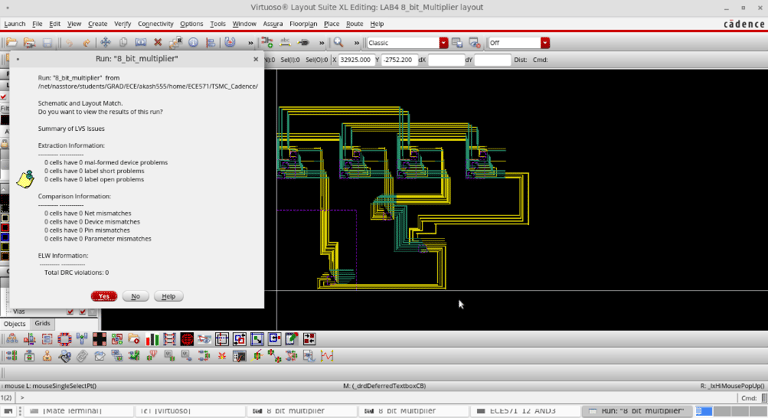Close the Run 8_bit_multiplier dialog
This screenshot has width=768, height=418.
256,59
